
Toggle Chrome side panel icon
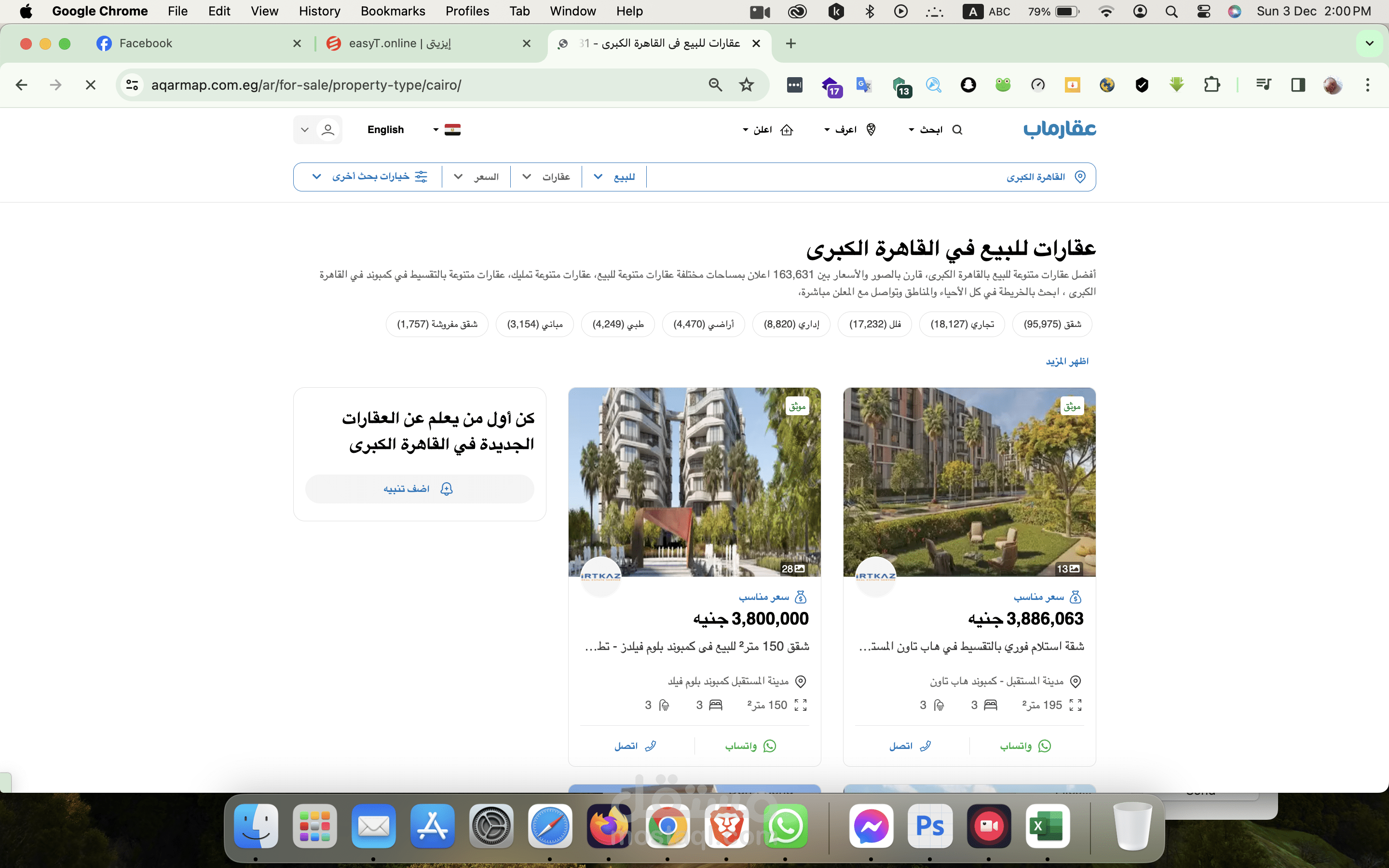(1298, 85)
